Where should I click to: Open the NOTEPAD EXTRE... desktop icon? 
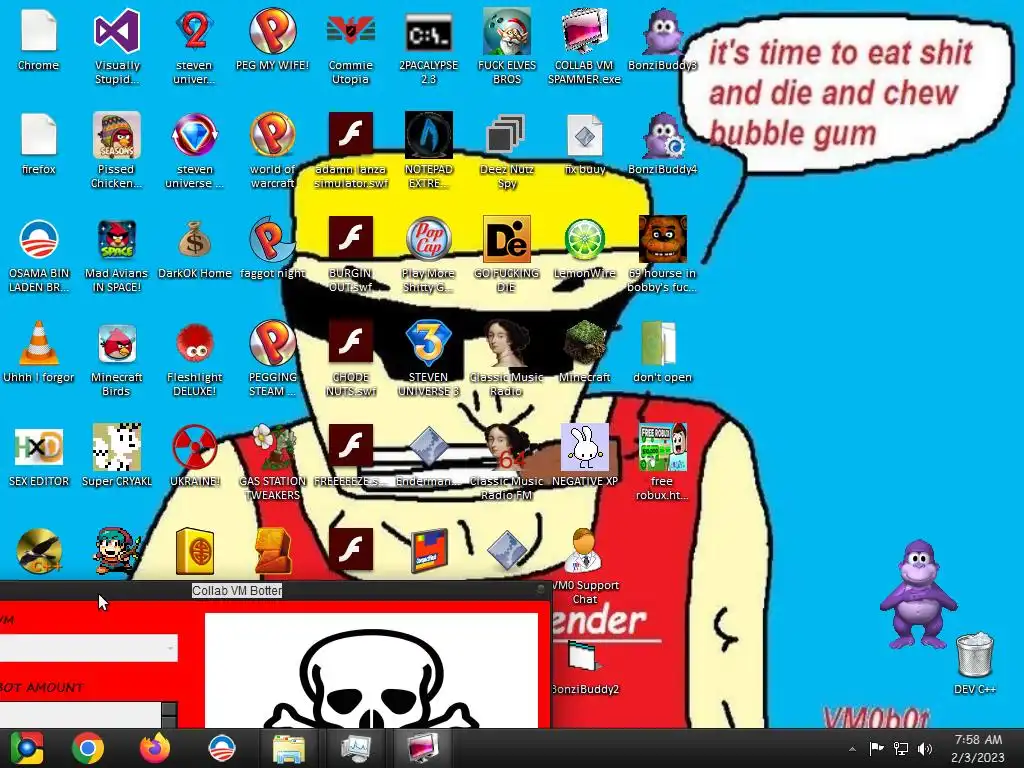tap(428, 151)
